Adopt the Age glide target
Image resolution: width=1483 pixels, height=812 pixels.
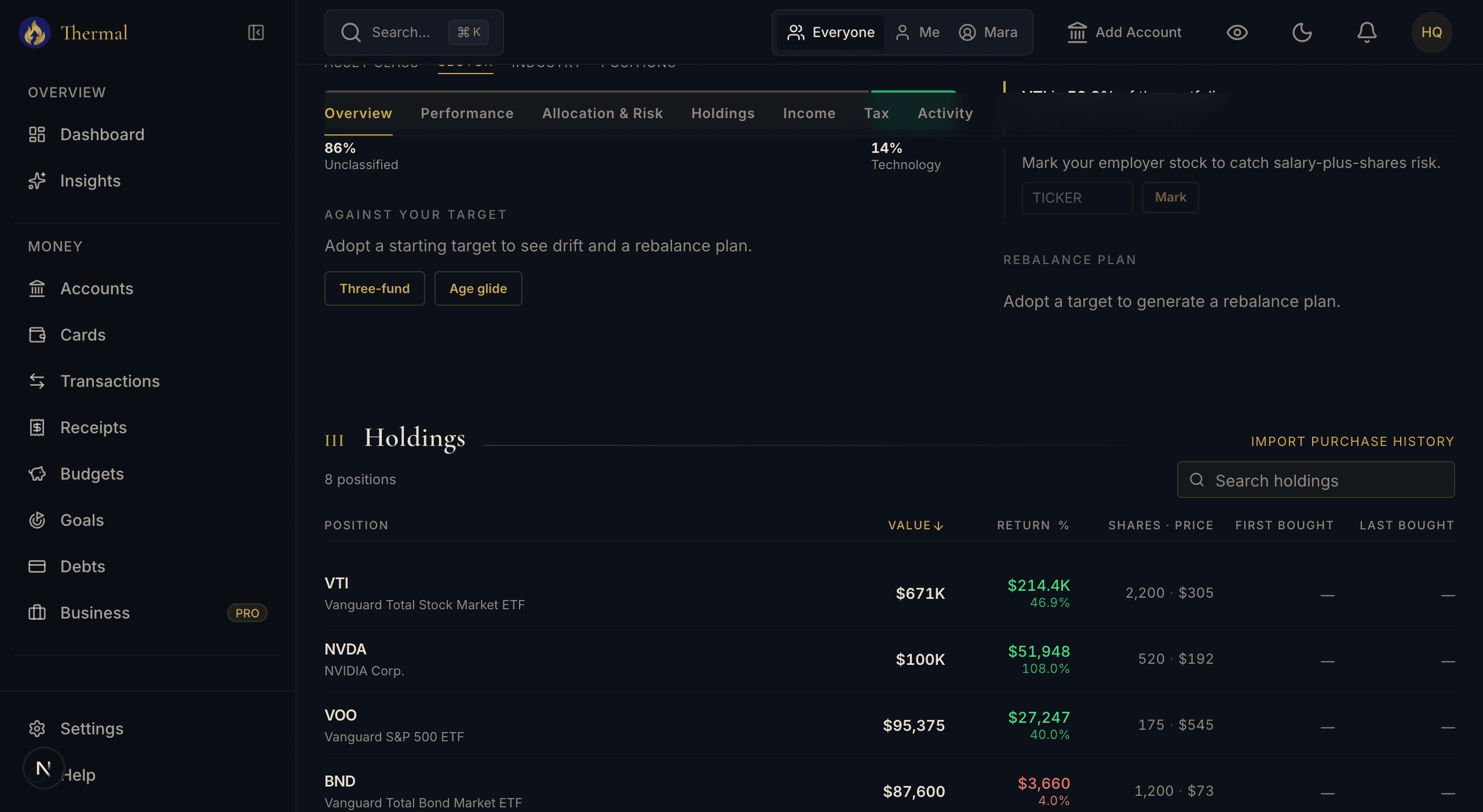click(478, 288)
